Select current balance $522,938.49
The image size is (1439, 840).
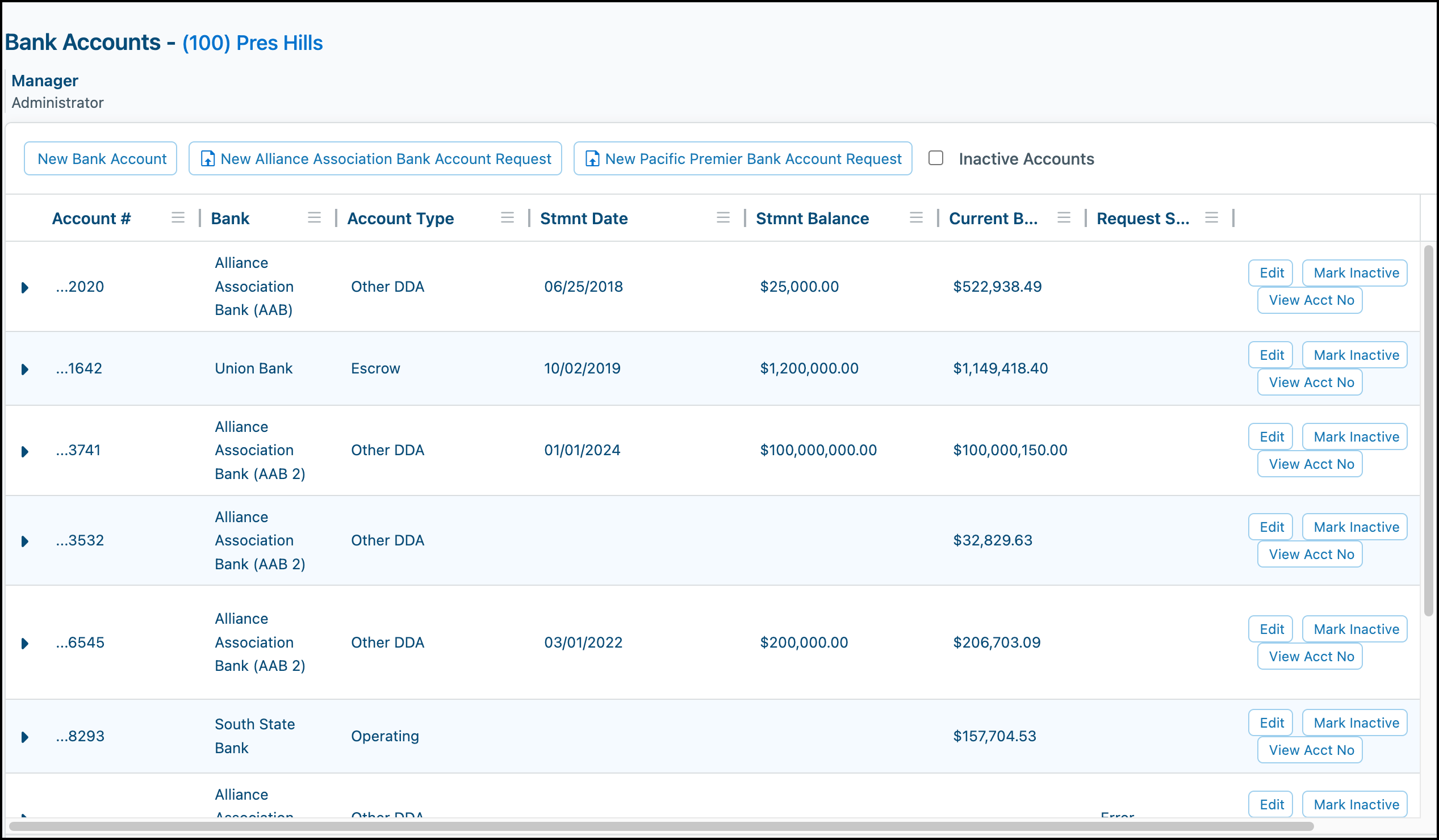(997, 287)
